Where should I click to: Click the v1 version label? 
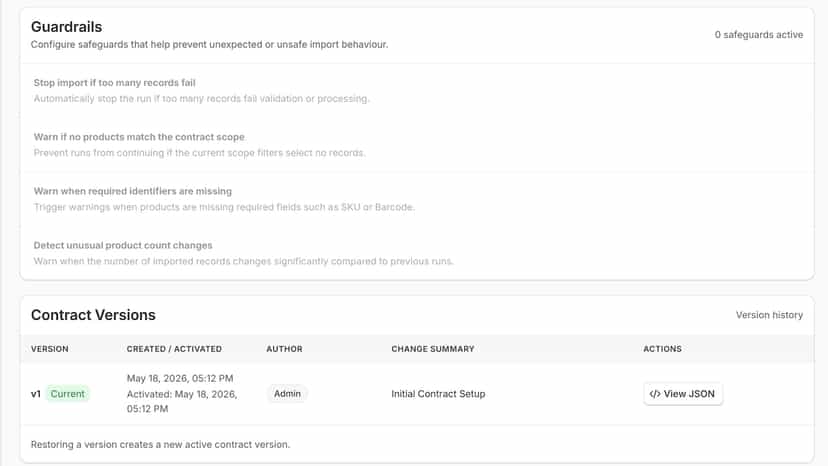click(x=35, y=394)
